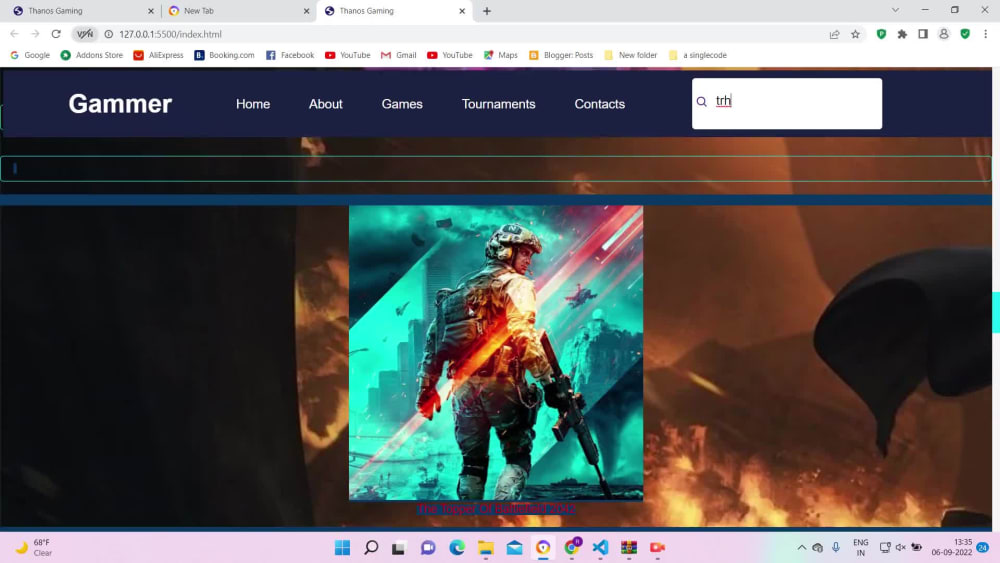1000x563 pixels.
Task: Click the browser forward arrow
Action: coord(35,34)
